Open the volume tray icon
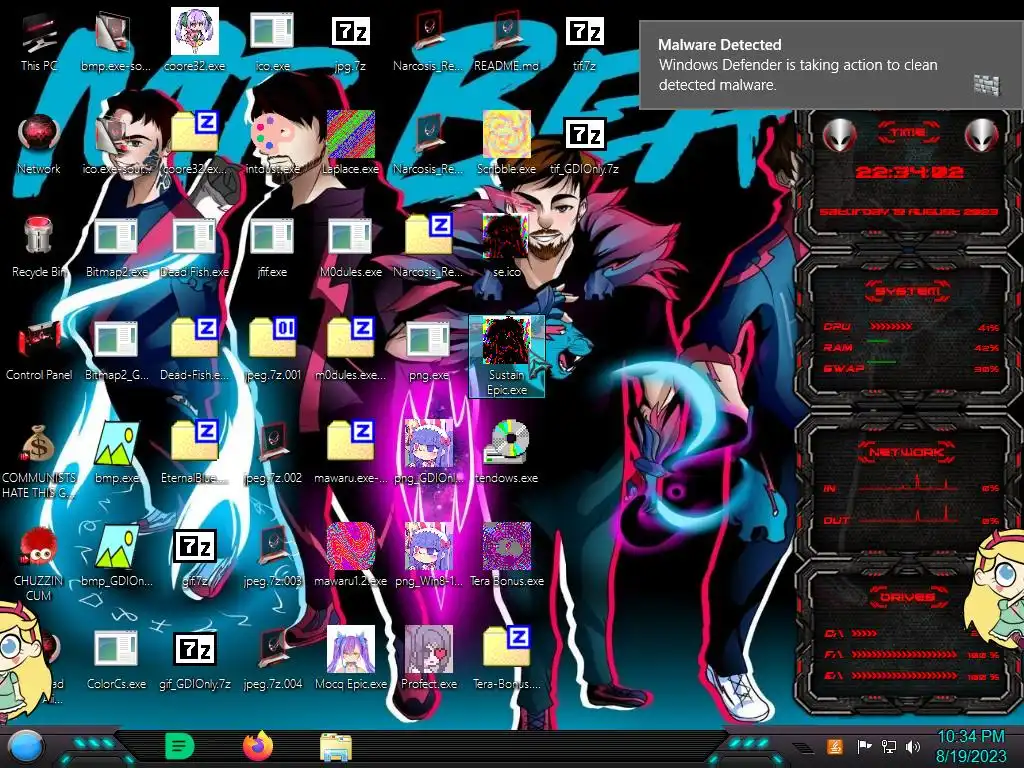This screenshot has width=1024, height=768. click(x=913, y=747)
